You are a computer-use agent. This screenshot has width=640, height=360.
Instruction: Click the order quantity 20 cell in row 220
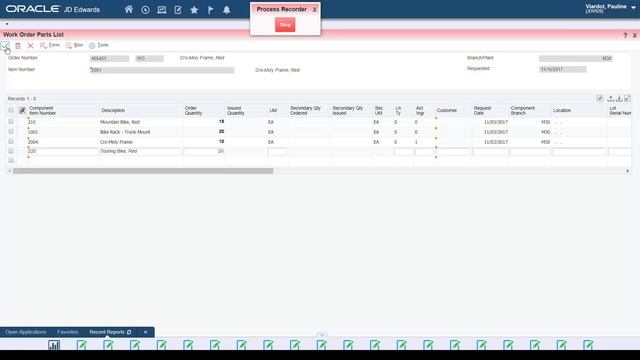(204, 151)
